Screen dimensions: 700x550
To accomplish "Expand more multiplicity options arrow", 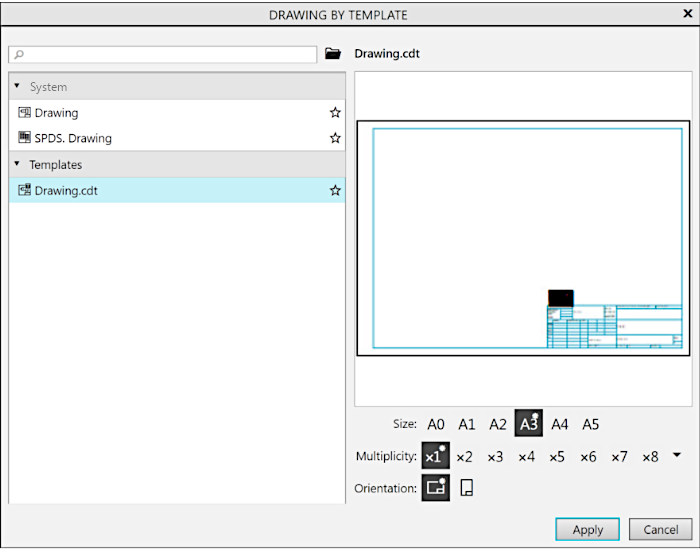I will pos(677,455).
